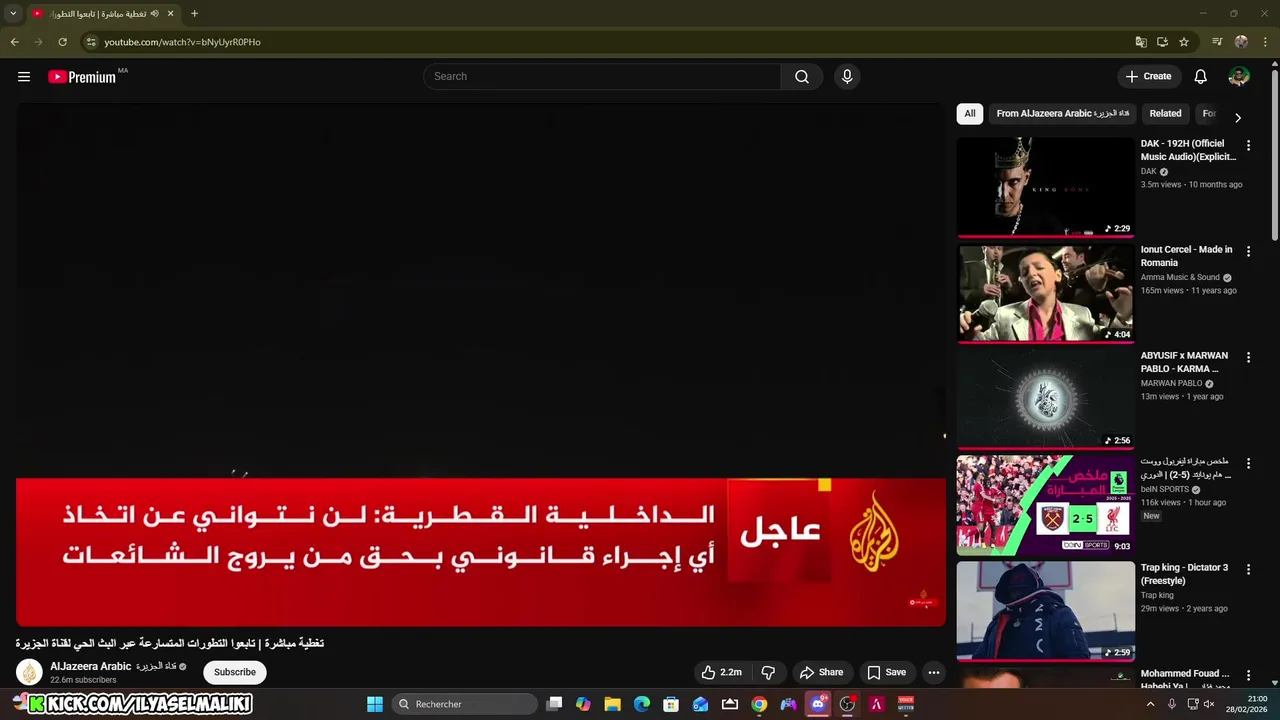Open the YouTube account avatar menu
The width and height of the screenshot is (1280, 720).
(x=1239, y=77)
